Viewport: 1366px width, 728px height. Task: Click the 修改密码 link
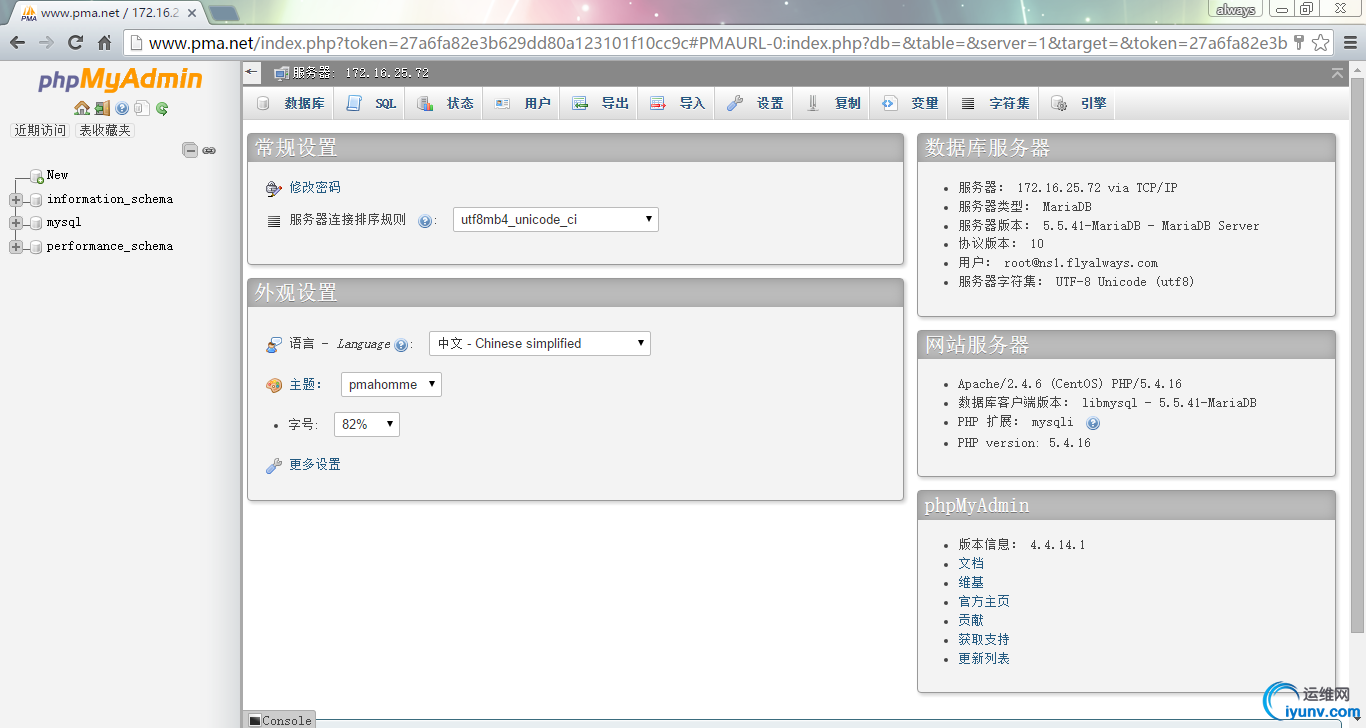tap(315, 187)
